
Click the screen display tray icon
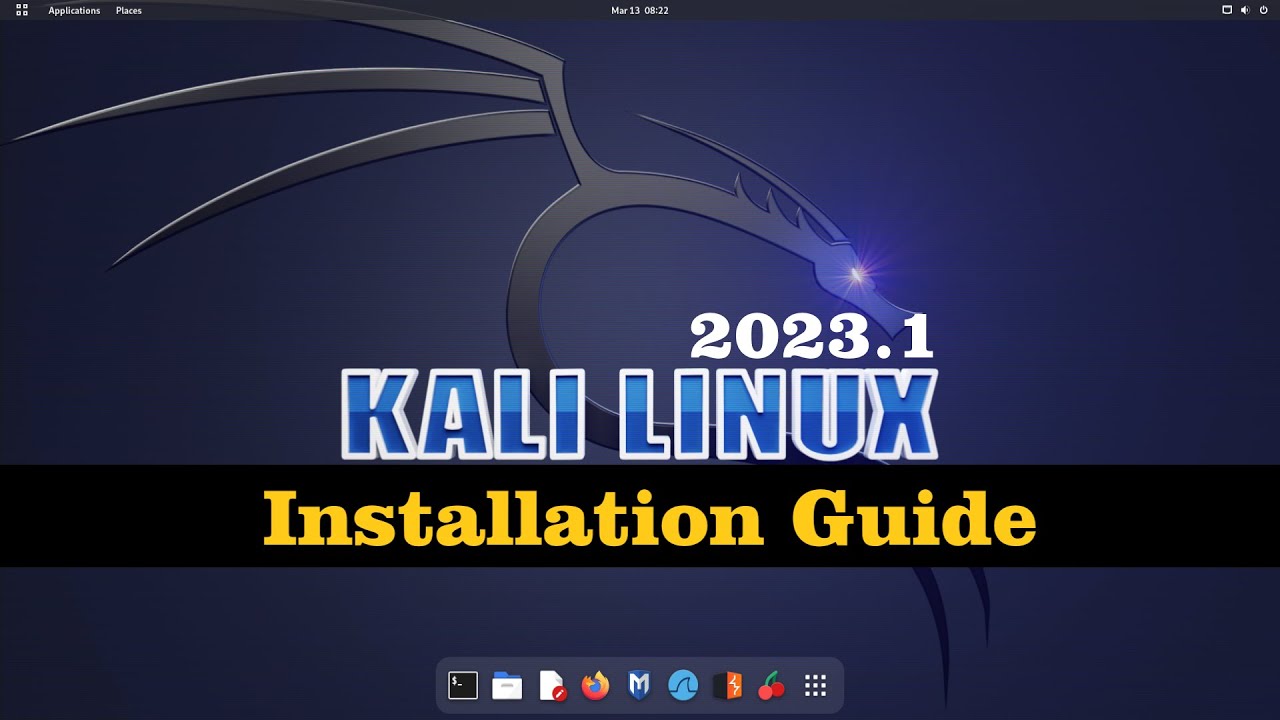1227,10
